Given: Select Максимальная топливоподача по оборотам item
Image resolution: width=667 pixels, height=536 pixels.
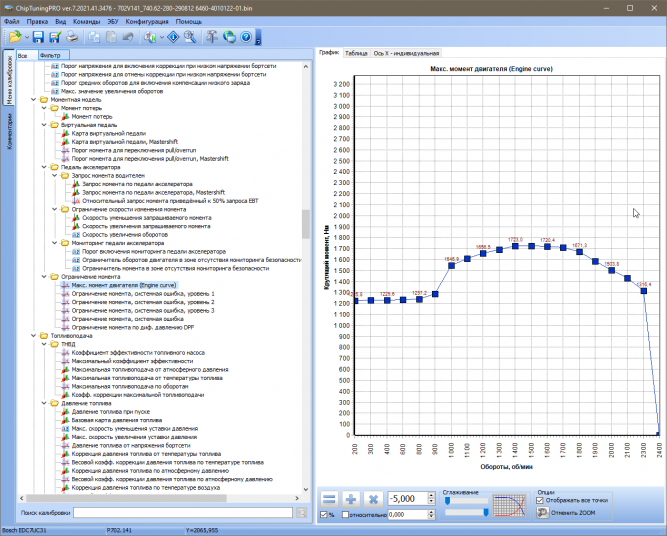Looking at the screenshot, I should (130, 386).
